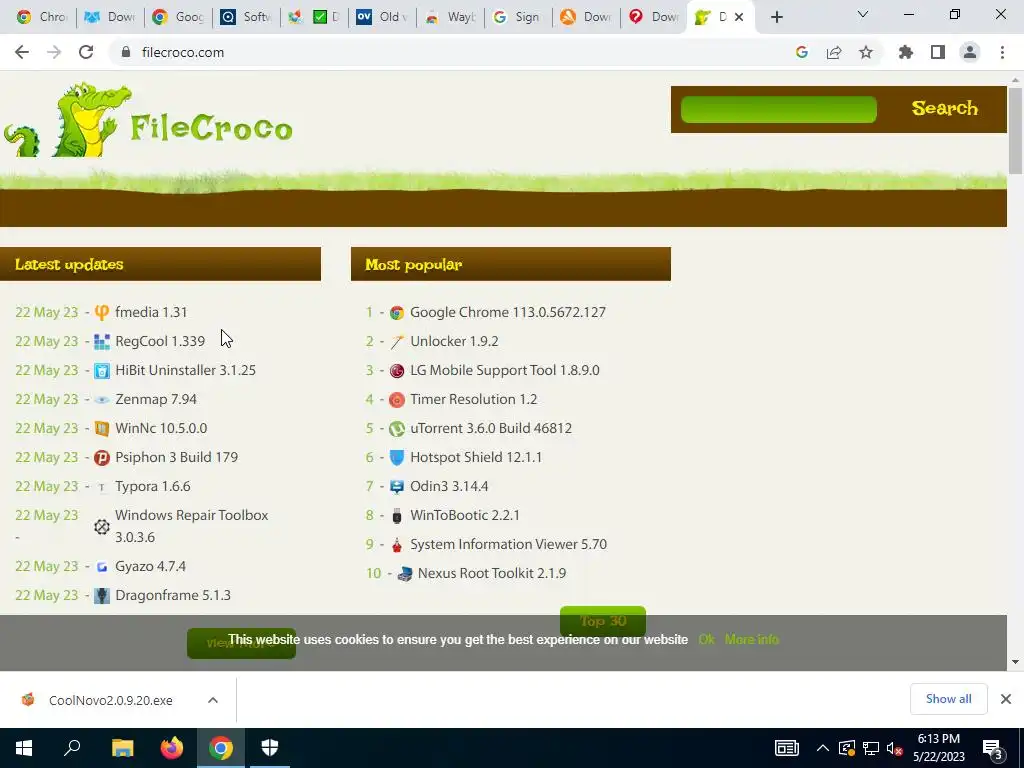1024x768 pixels.
Task: Open Windows Start menu
Action: pyautogui.click(x=24, y=748)
